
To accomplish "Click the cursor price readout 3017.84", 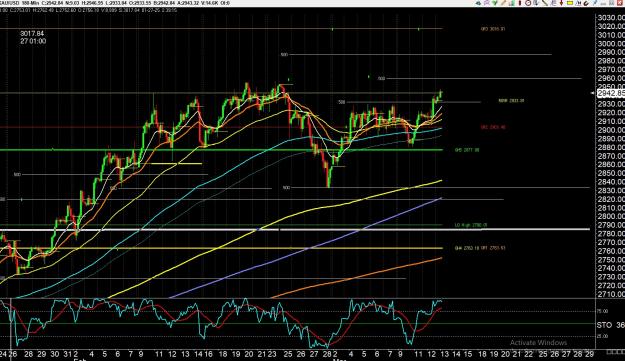I will click(32, 34).
